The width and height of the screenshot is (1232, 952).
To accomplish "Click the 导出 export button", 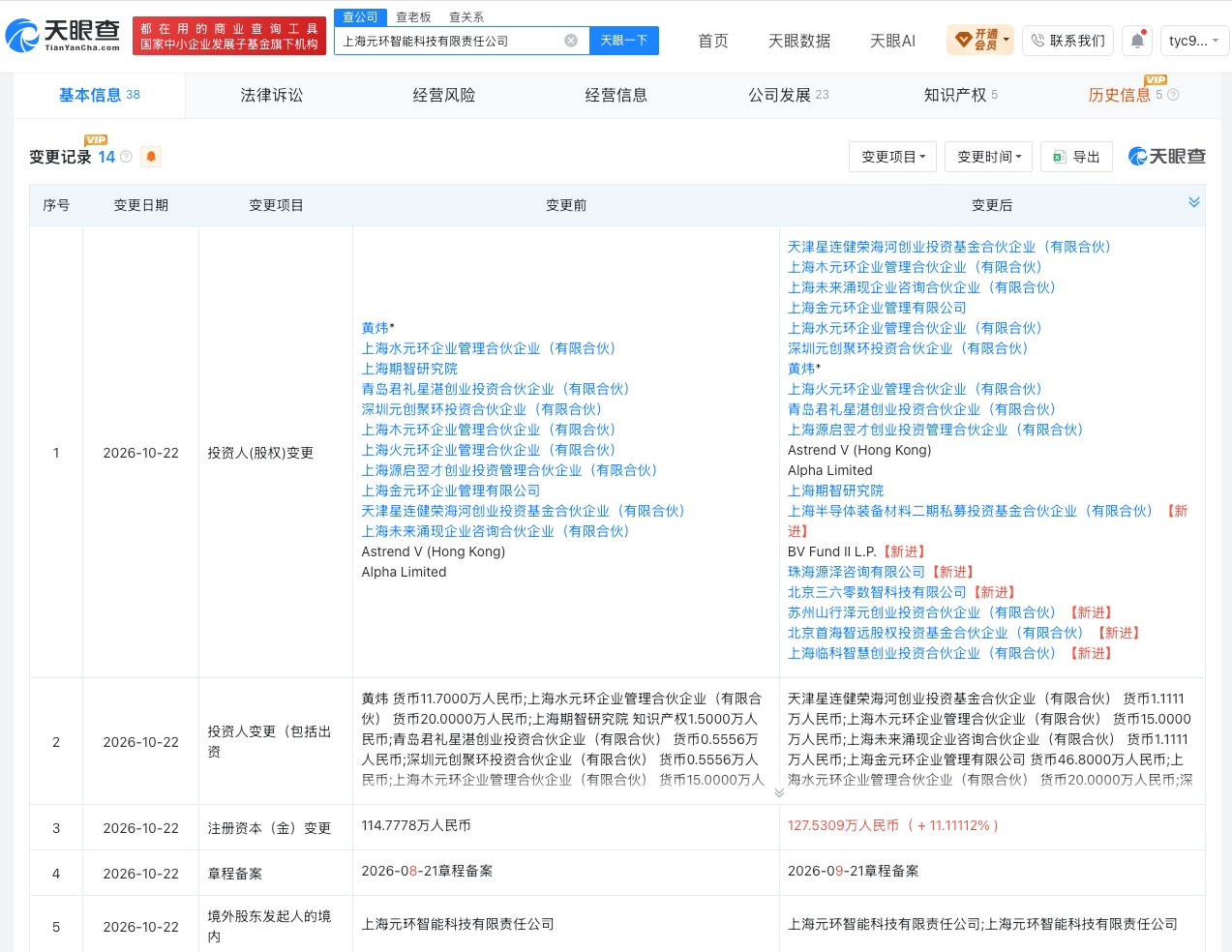I will [1076, 157].
